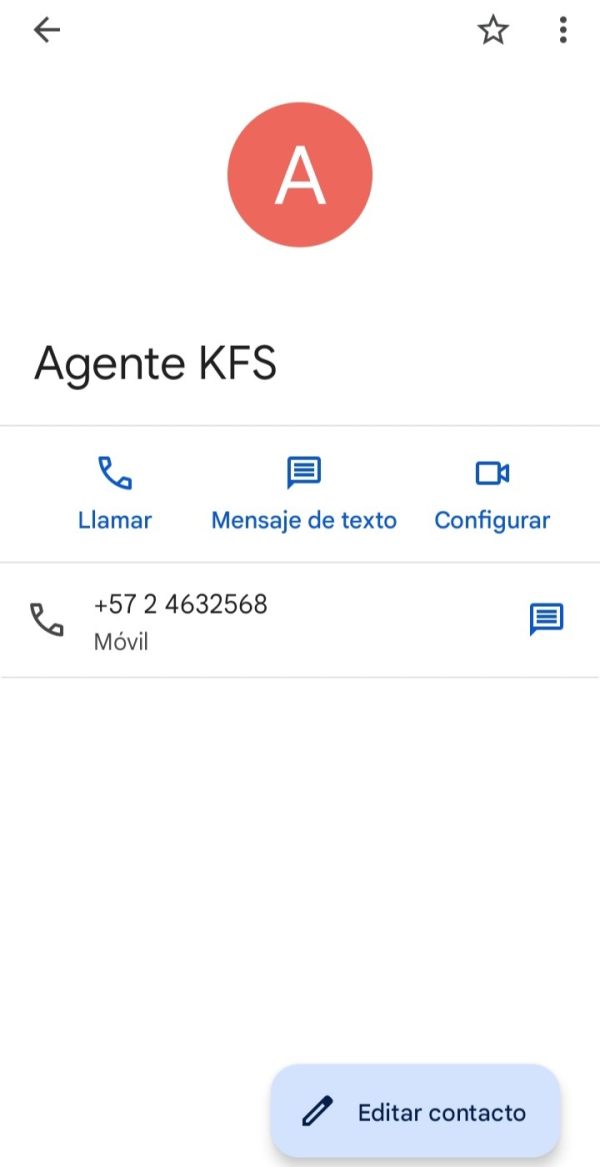The image size is (600, 1167).
Task: Click the Llamar text label
Action: coord(115,520)
